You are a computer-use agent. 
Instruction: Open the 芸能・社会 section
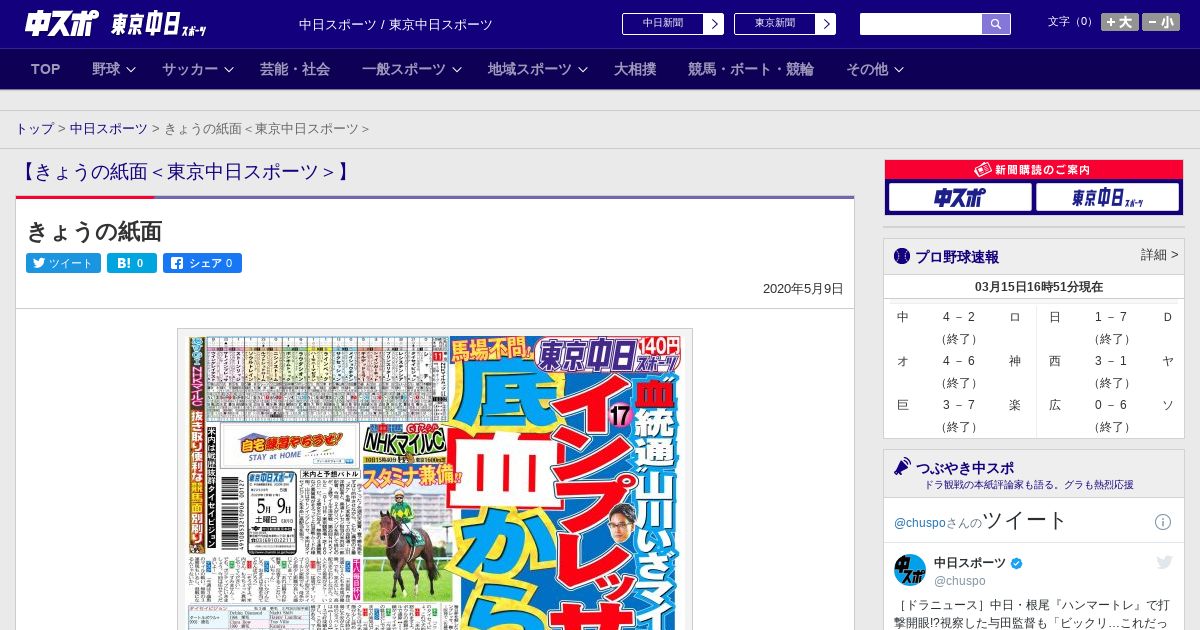coord(295,69)
